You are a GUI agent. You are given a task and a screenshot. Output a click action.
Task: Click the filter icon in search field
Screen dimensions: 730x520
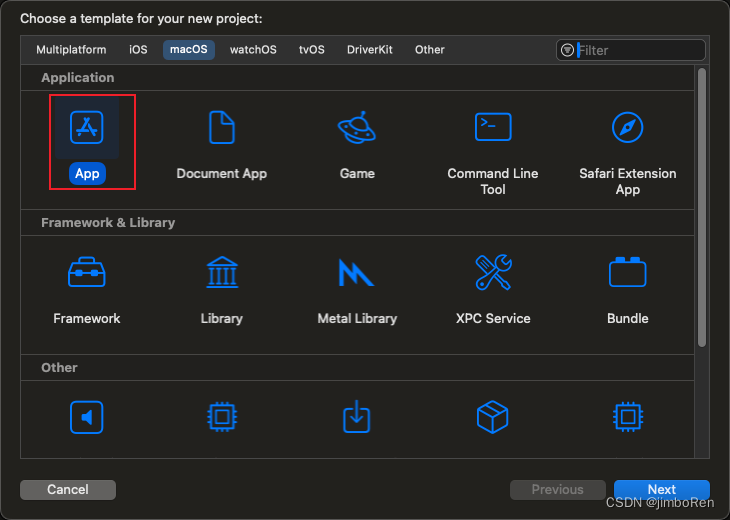(567, 50)
